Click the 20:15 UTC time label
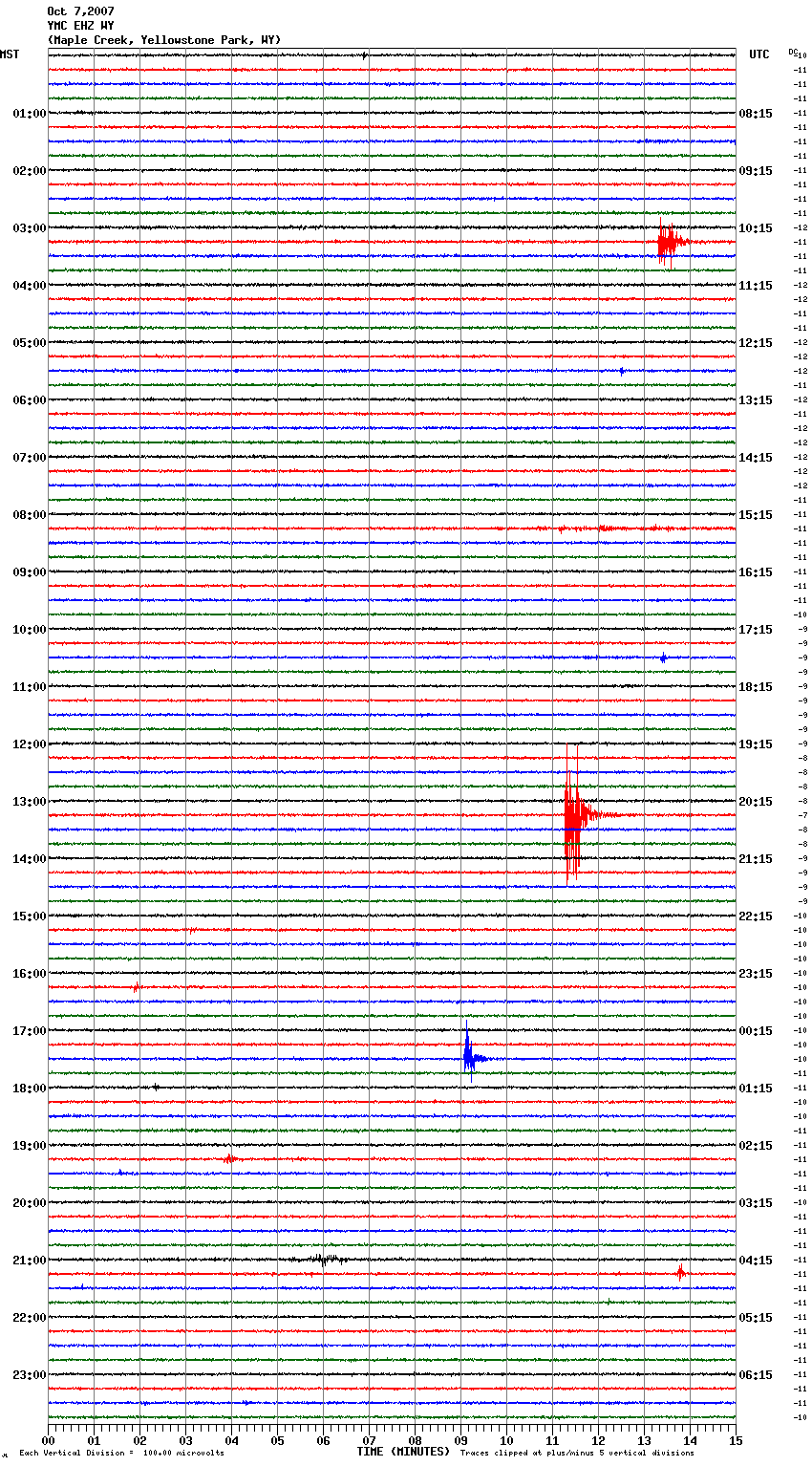The height and width of the screenshot is (1466, 812). pos(756,802)
